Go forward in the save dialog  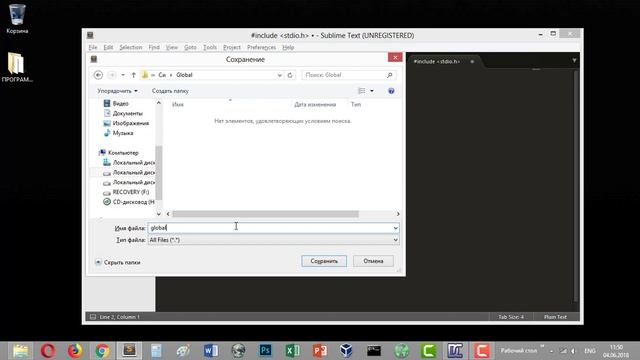(x=111, y=75)
